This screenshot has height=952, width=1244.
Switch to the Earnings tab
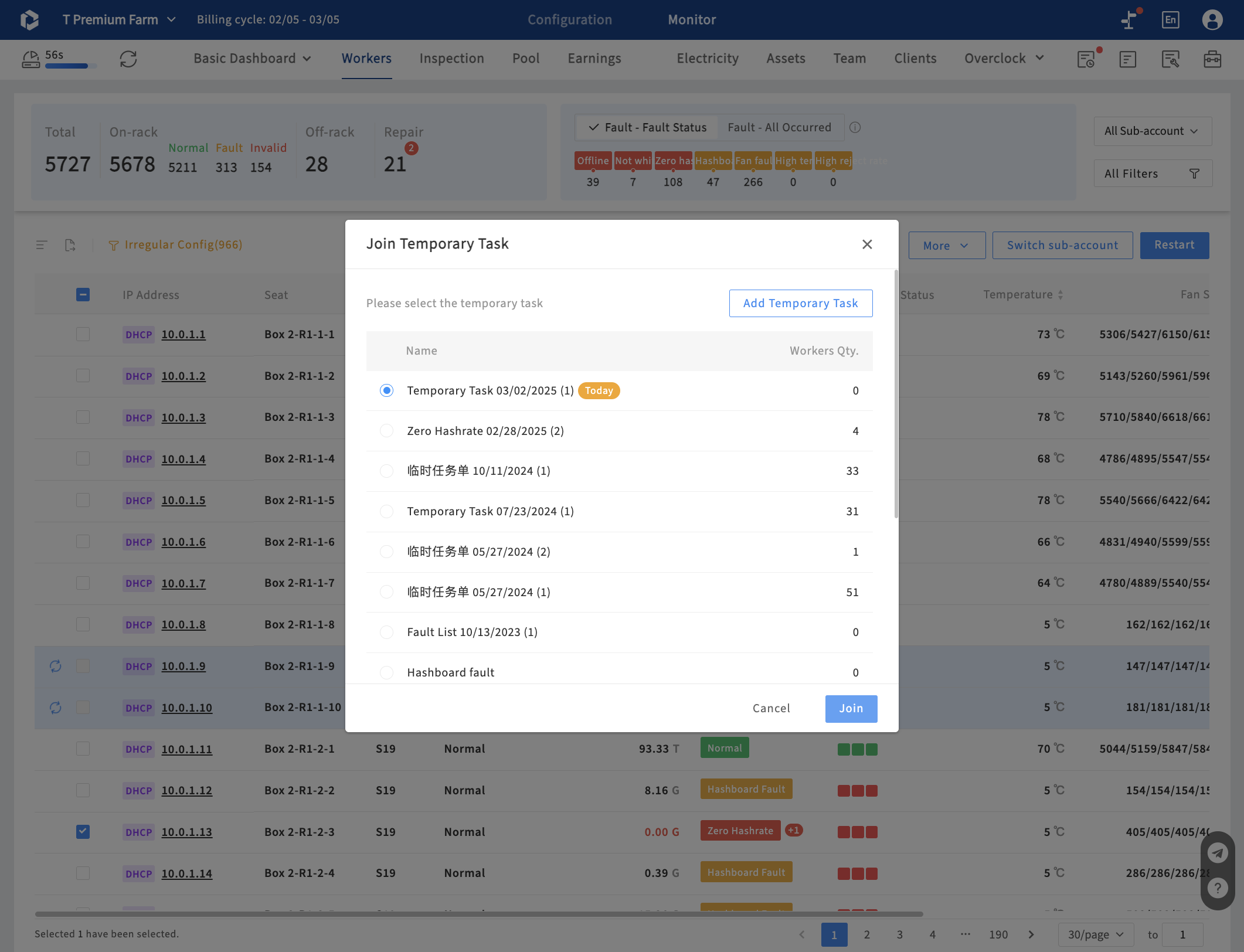coord(594,59)
